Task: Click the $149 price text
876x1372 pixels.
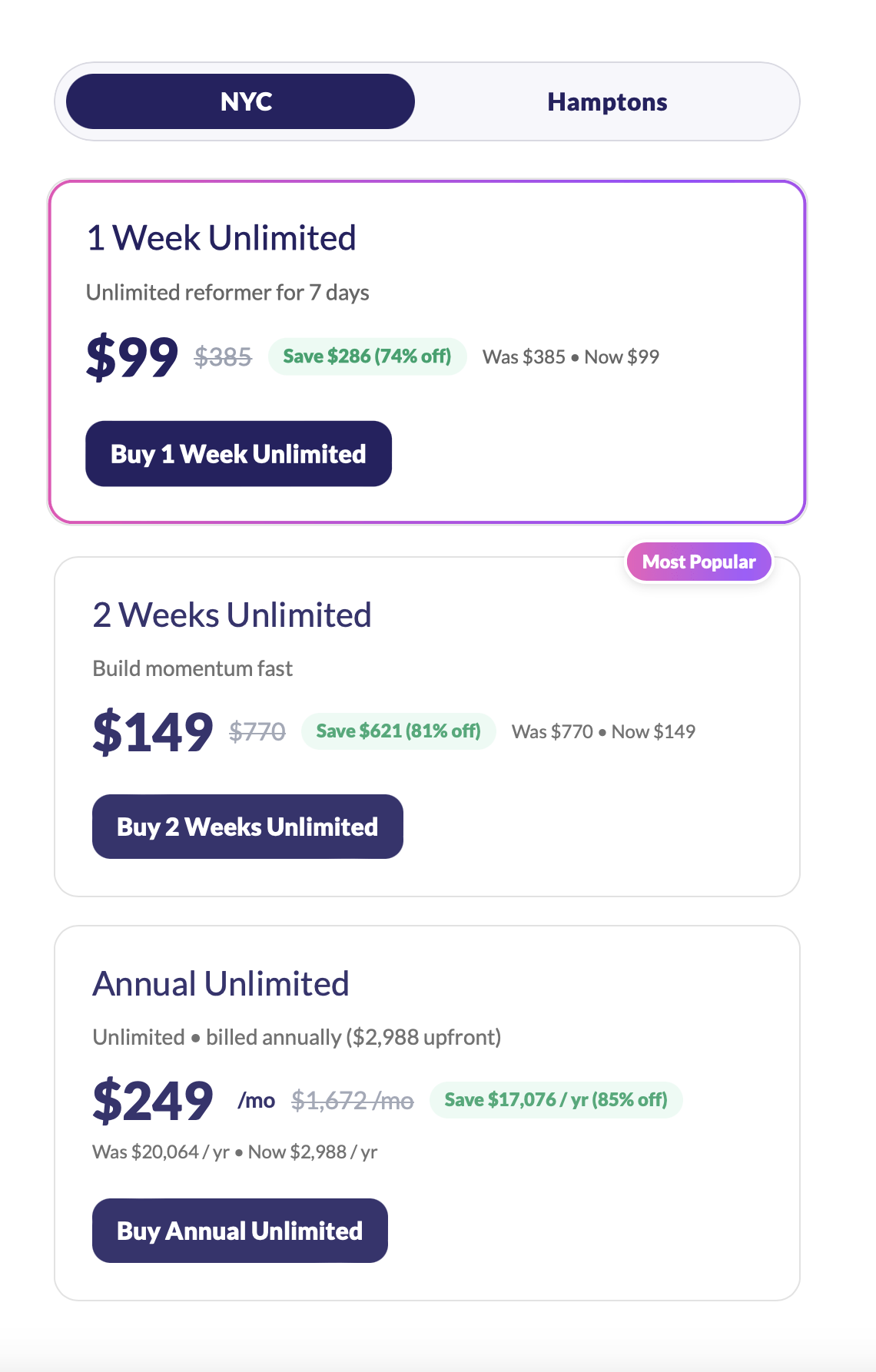Action: coord(153,732)
